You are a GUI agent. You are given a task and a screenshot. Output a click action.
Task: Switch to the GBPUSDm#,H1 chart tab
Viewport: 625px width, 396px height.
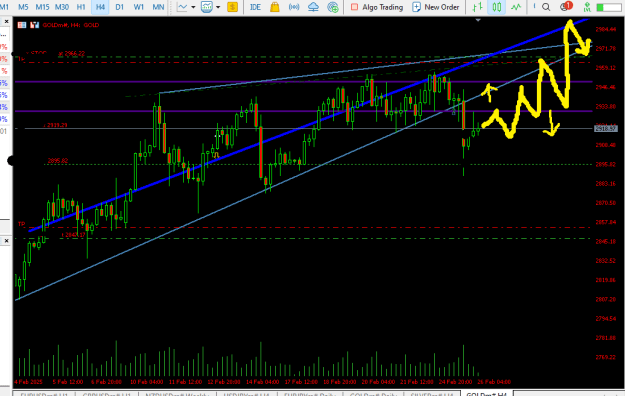click(106, 394)
